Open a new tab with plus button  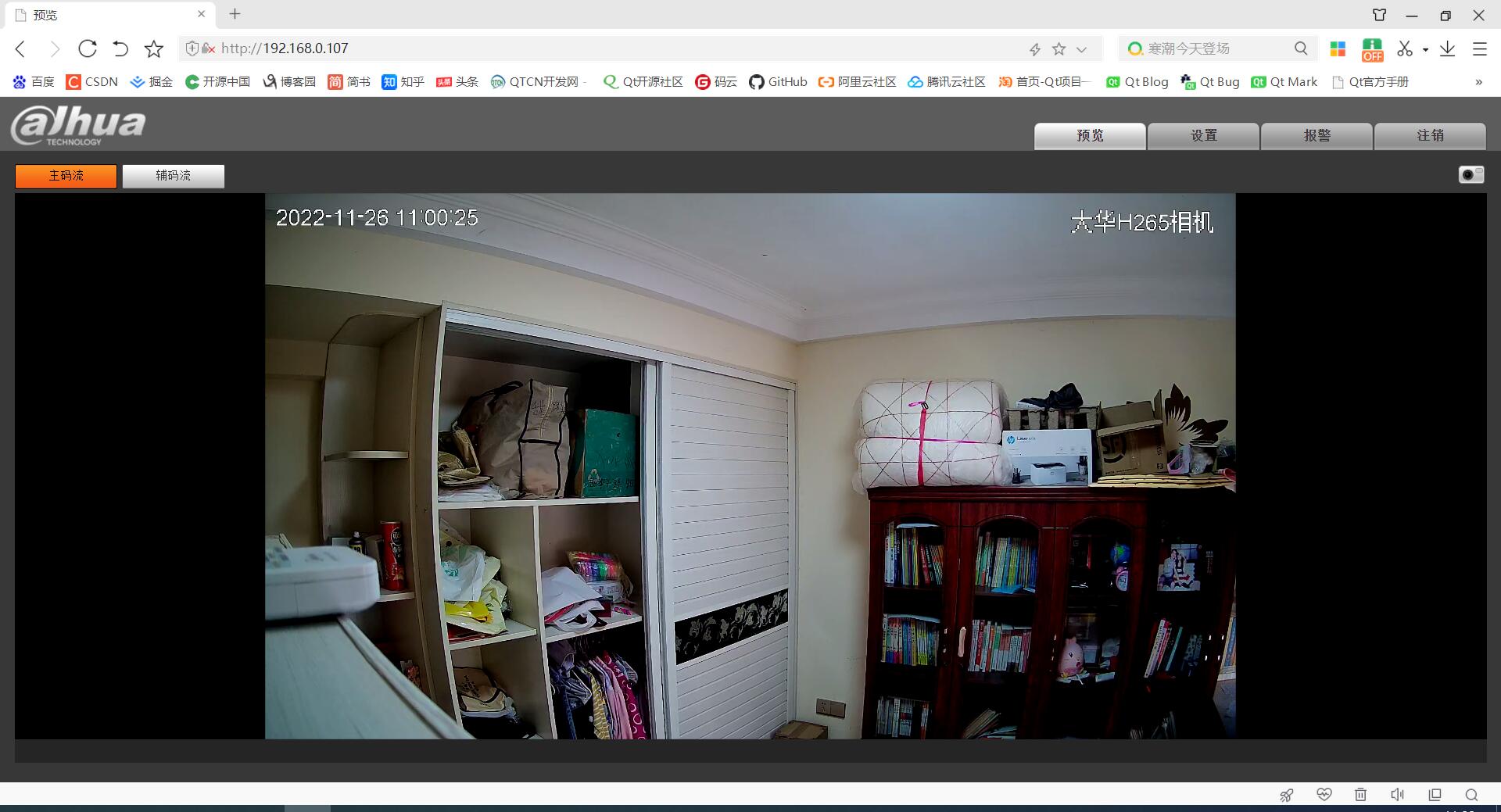(x=235, y=13)
